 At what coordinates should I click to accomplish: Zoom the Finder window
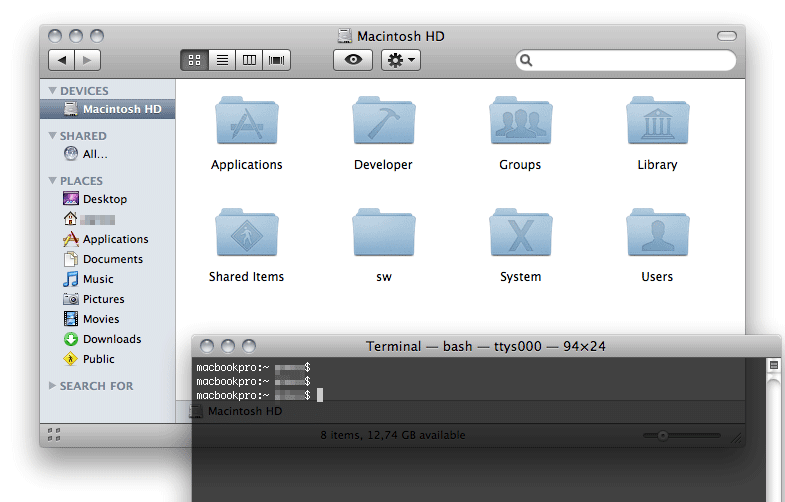tap(97, 36)
